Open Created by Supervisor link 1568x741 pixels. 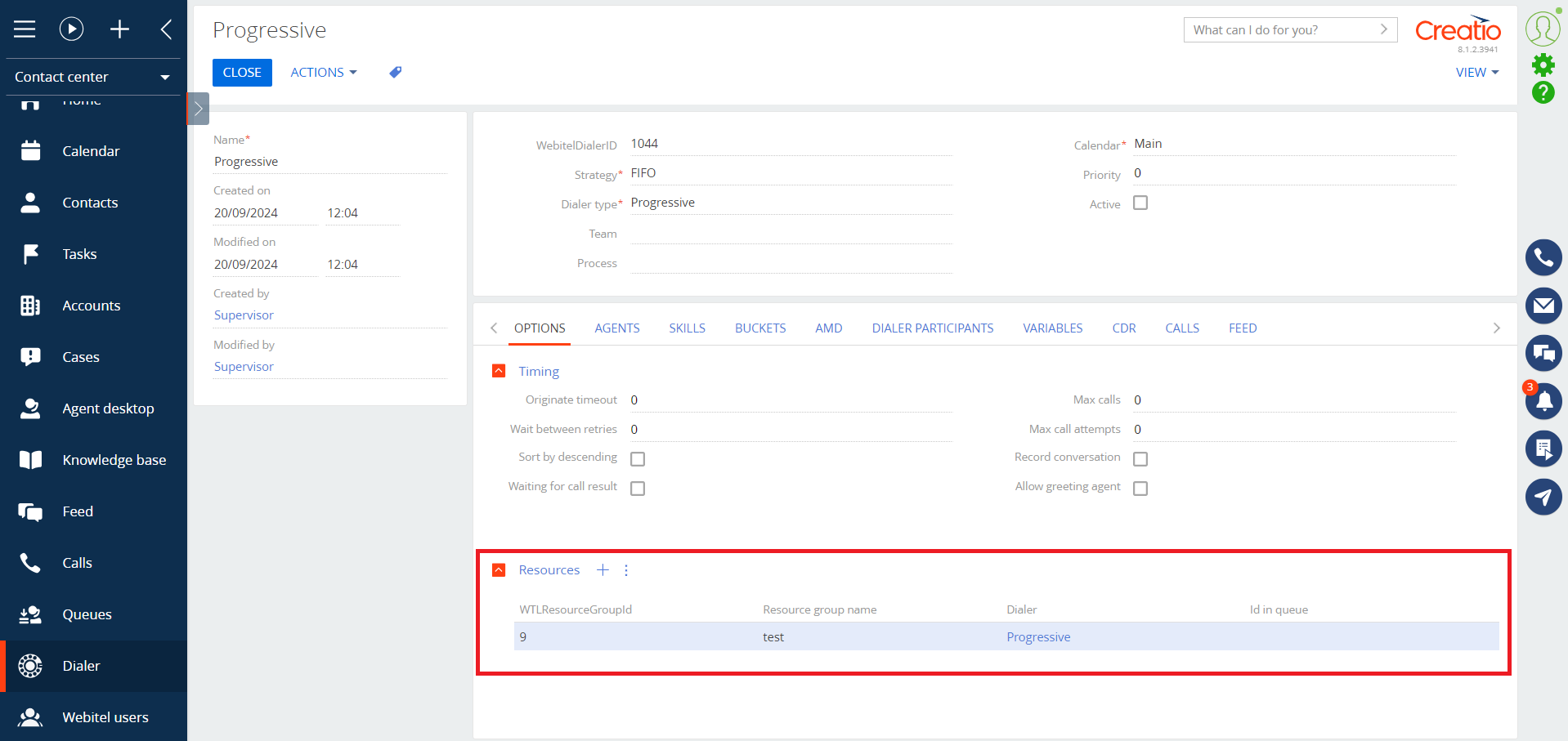pos(244,315)
